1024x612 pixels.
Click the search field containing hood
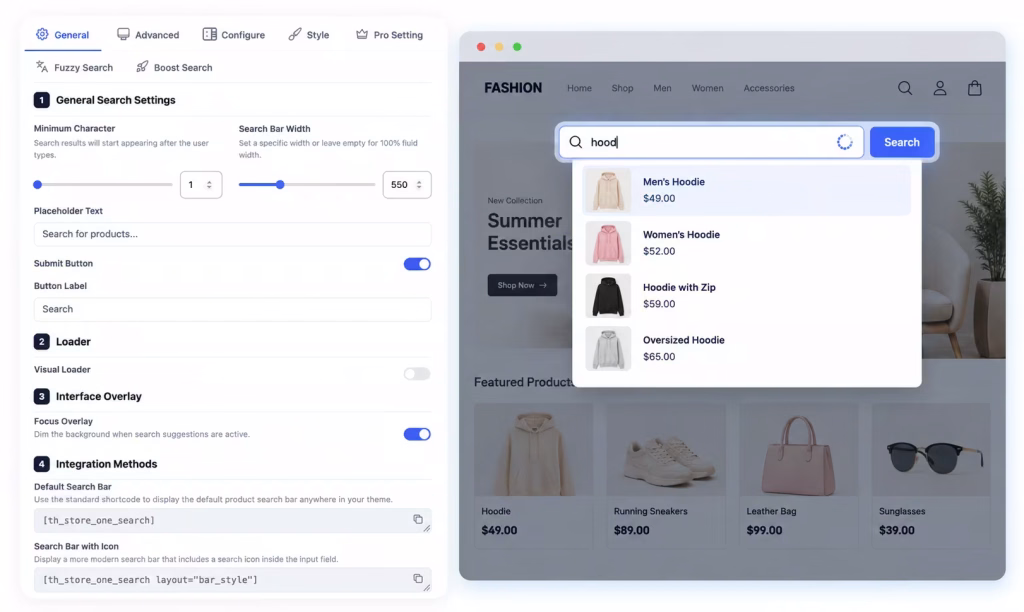[x=711, y=142]
